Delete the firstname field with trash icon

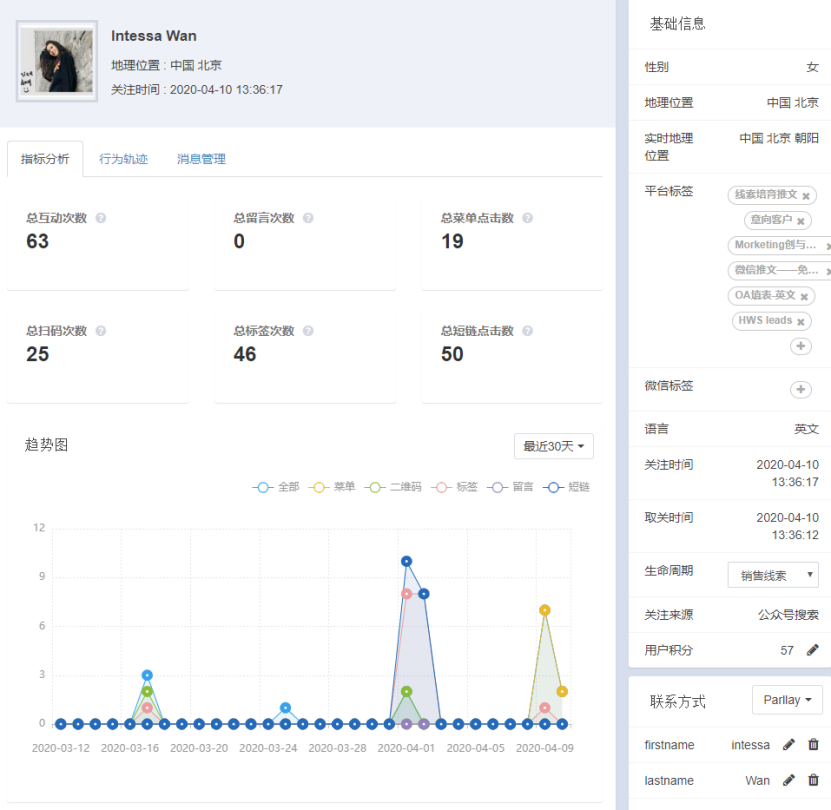(813, 744)
